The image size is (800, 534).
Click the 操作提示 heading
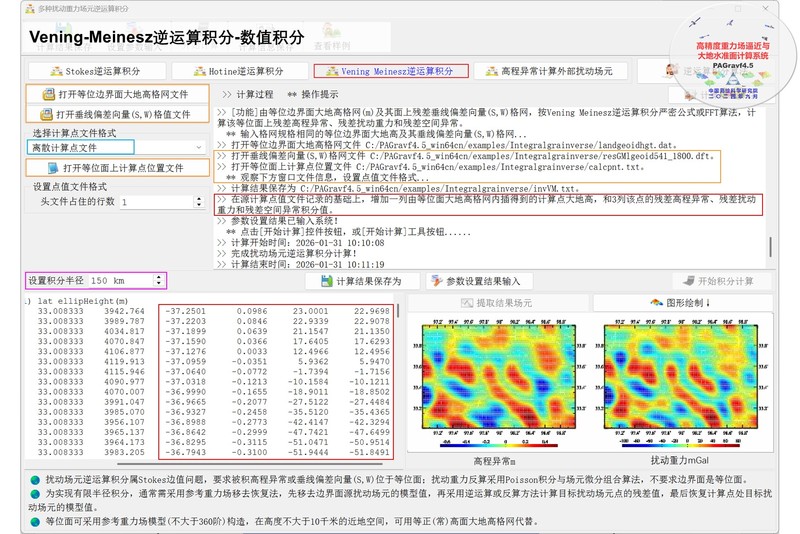click(x=319, y=94)
